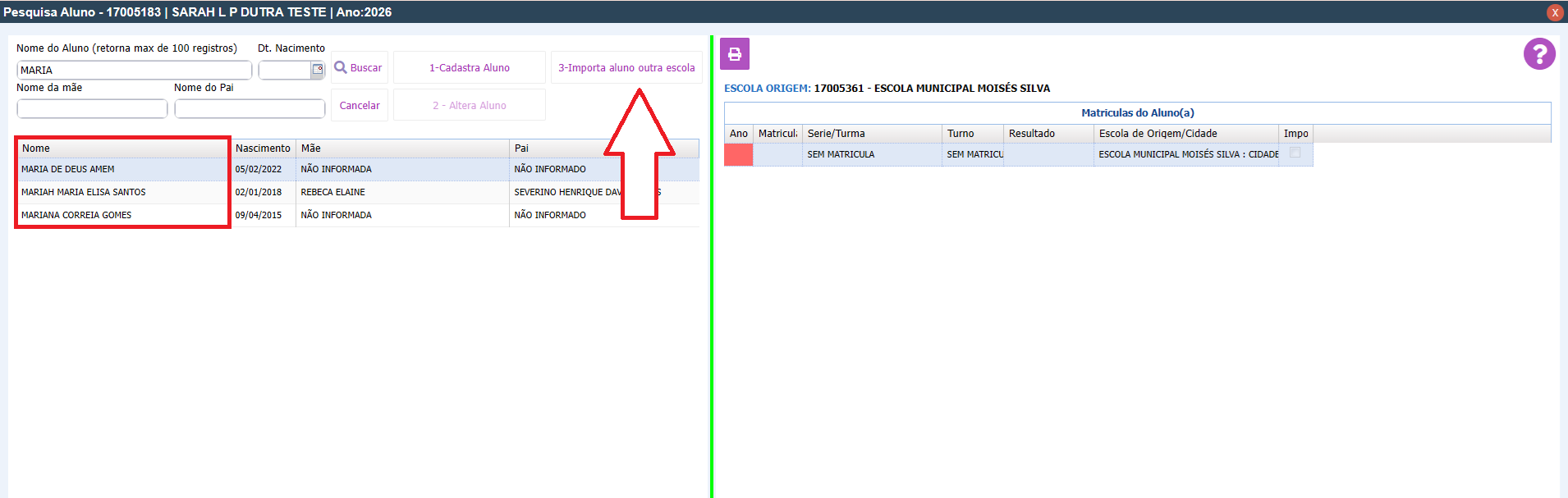Click the Dt. Nascimento date field
This screenshot has width=1568, height=498.
284,71
